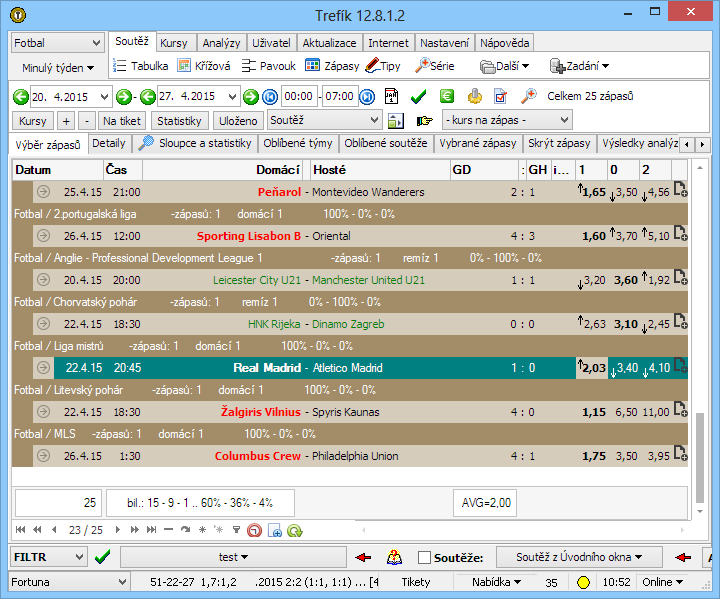Expand the Soutěž z Úvodního okna dropdown
The height and width of the screenshot is (599, 720).
point(579,557)
